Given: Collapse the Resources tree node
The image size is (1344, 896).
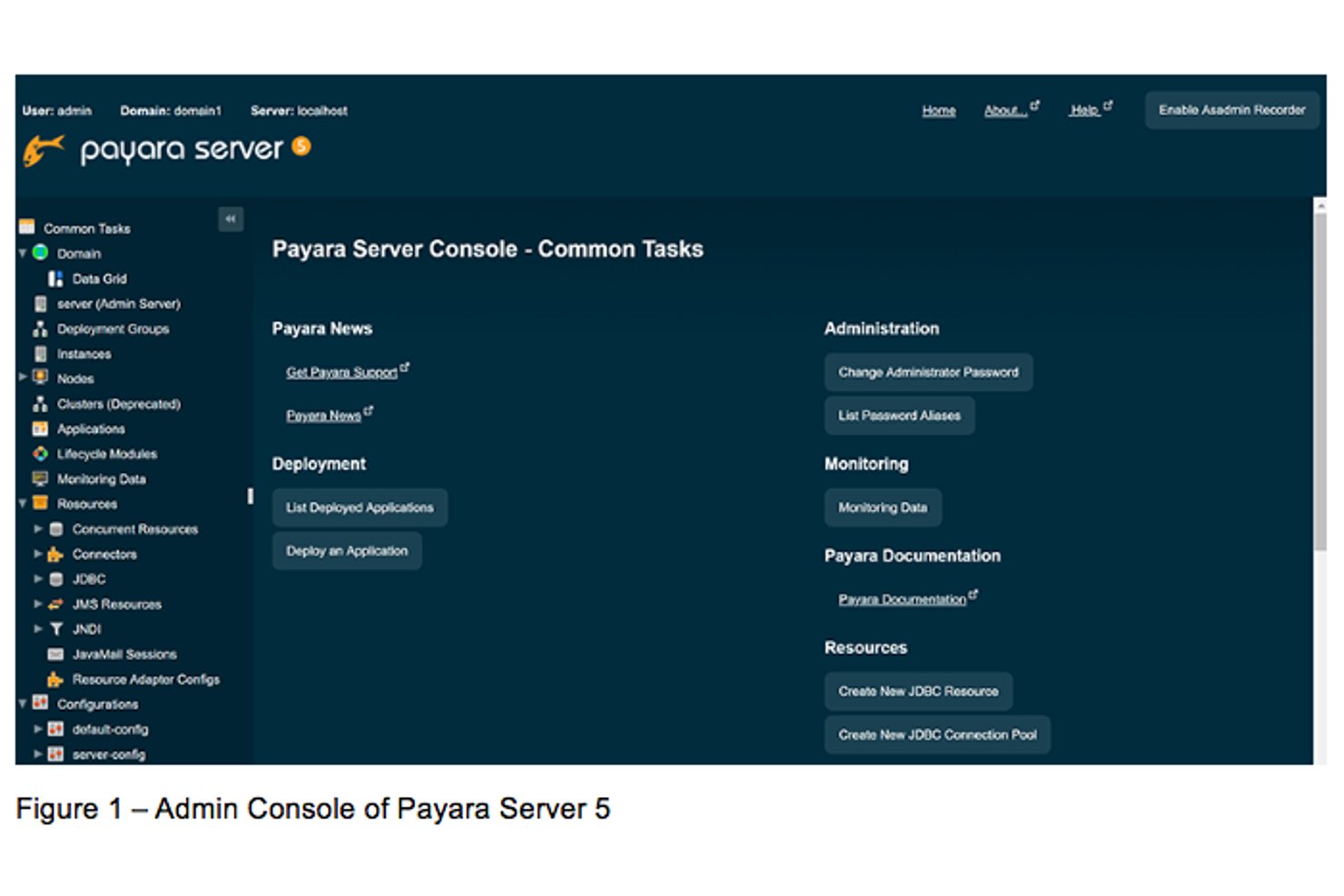Looking at the screenshot, I should 23,503.
